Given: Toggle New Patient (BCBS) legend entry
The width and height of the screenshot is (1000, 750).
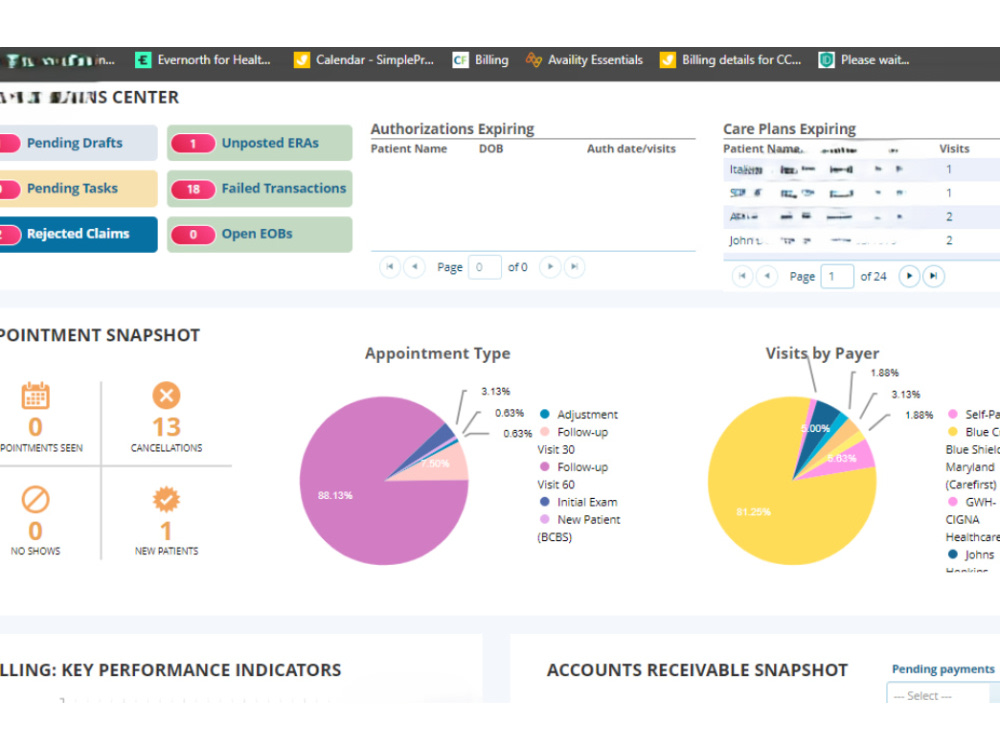Looking at the screenshot, I should pos(579,528).
